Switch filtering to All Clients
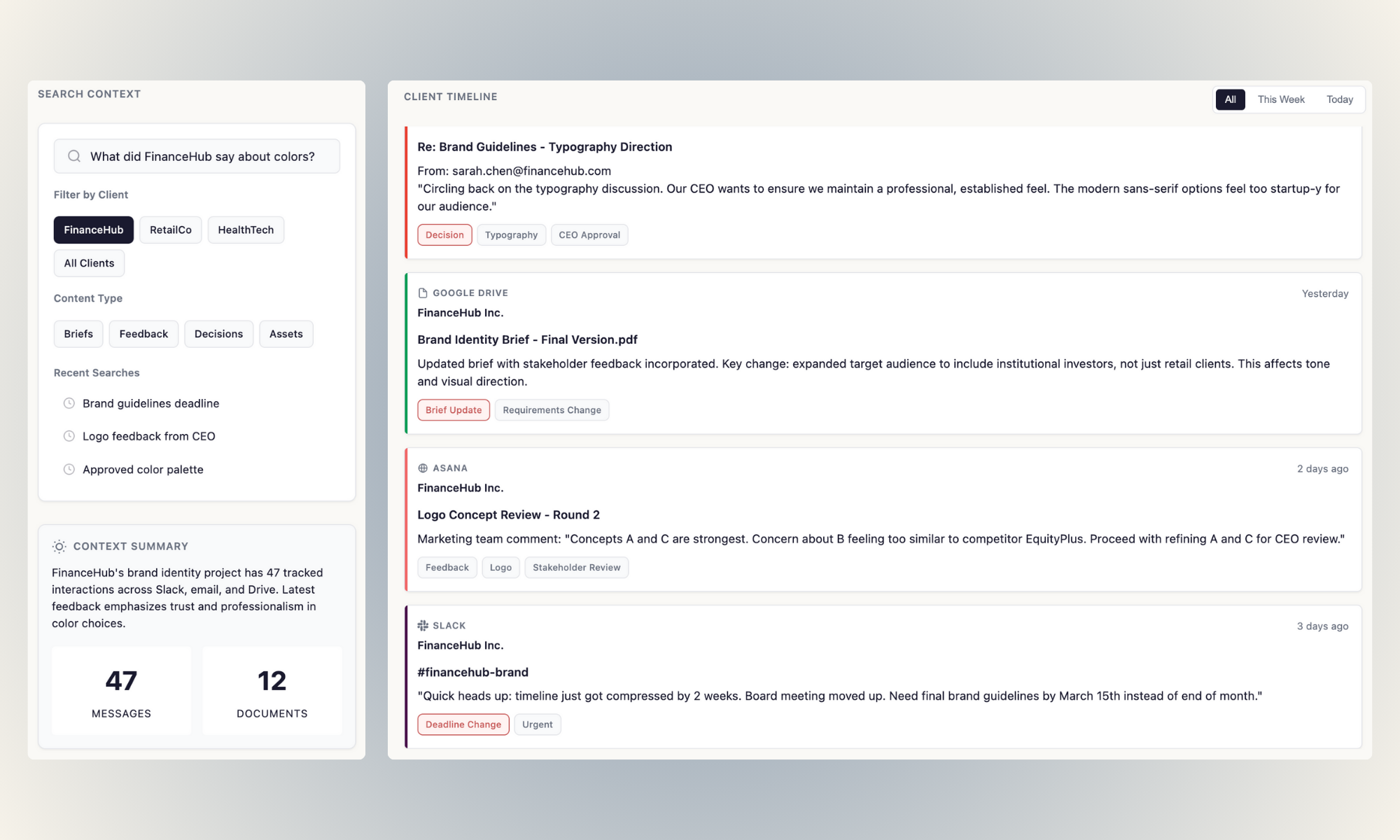The image size is (1400, 840). pyautogui.click(x=89, y=263)
